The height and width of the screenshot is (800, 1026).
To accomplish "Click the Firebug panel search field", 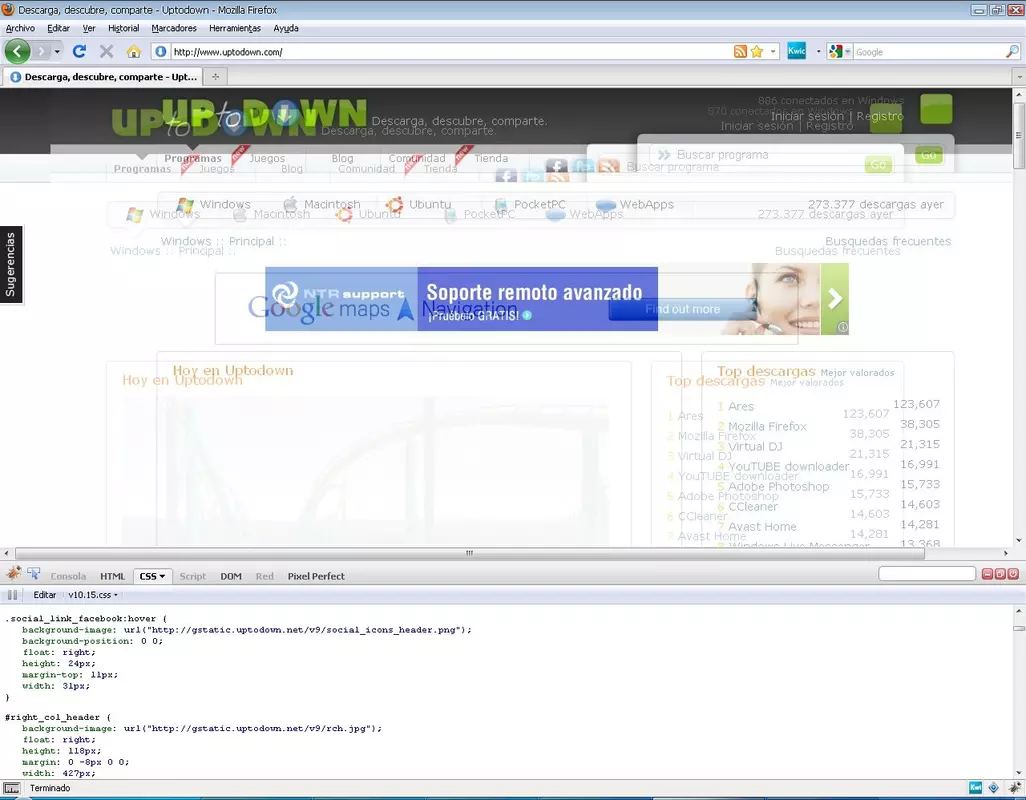I will [927, 574].
